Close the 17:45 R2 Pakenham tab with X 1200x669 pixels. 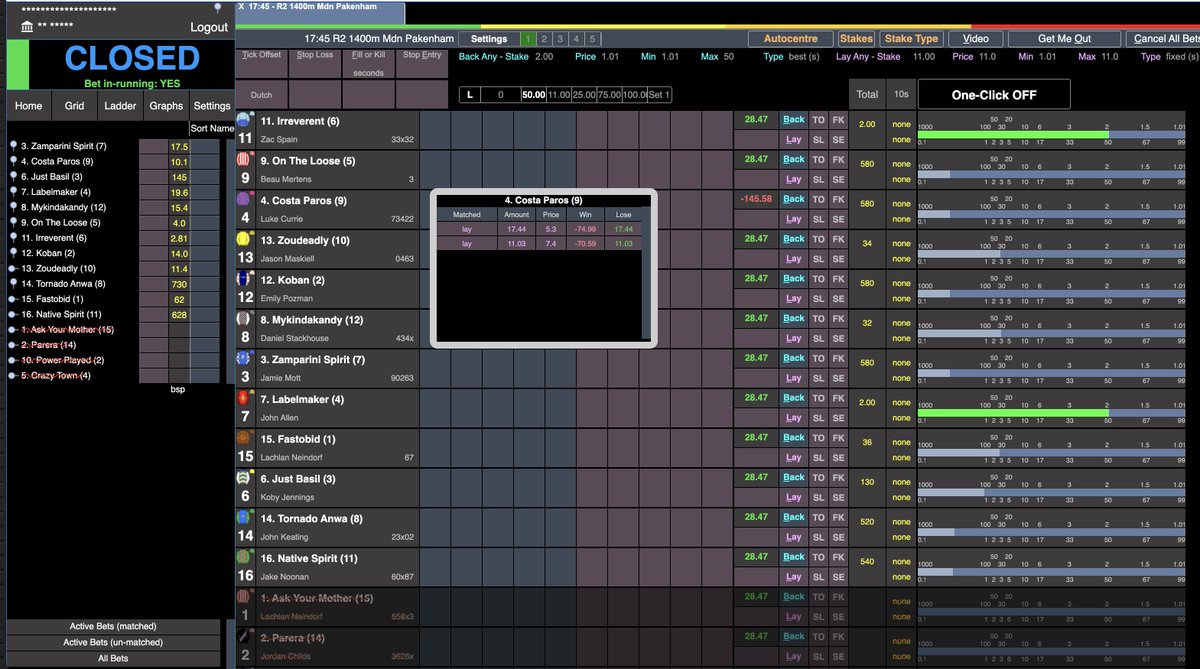[x=241, y=6]
